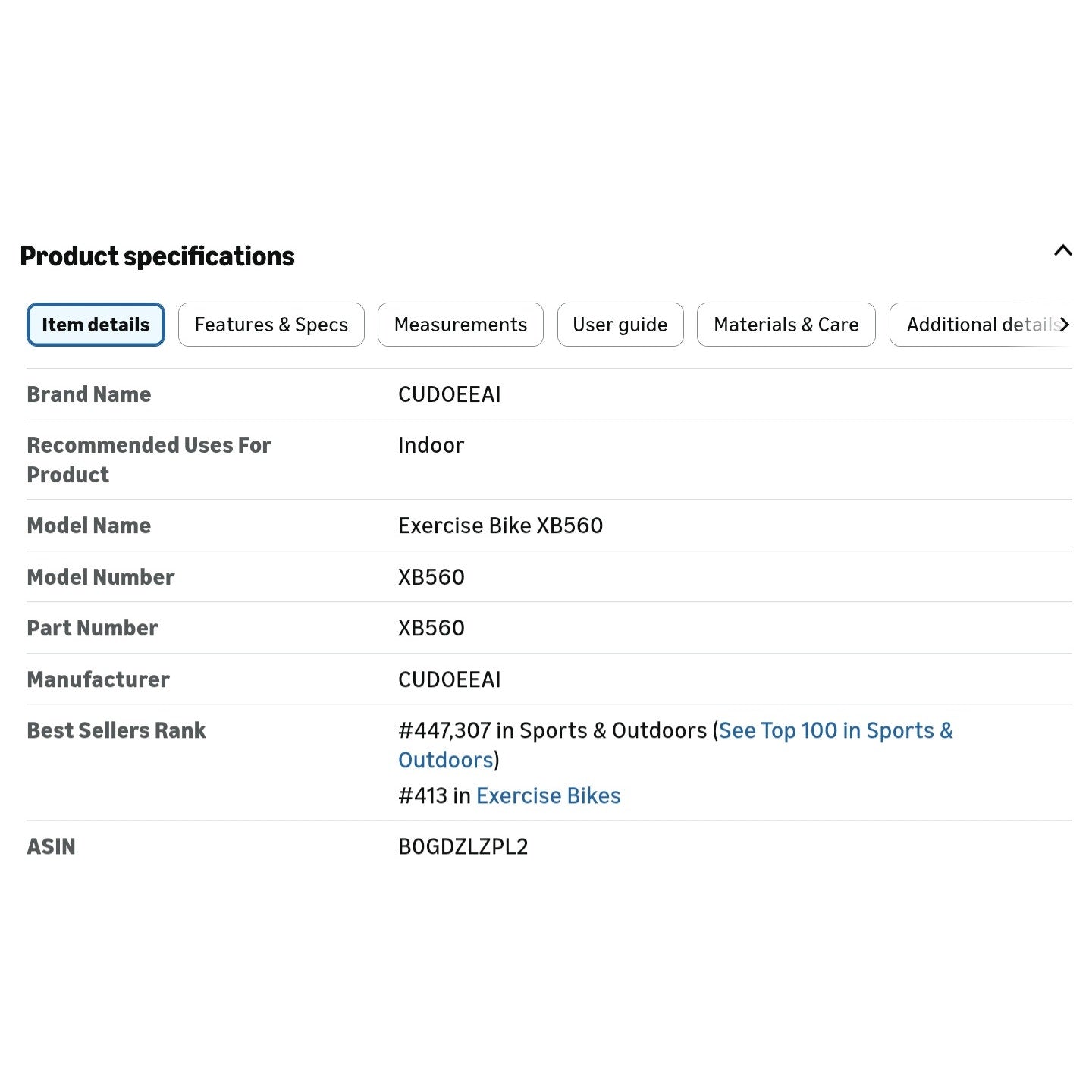
Task: Open the Materials & Care tab
Action: click(786, 325)
